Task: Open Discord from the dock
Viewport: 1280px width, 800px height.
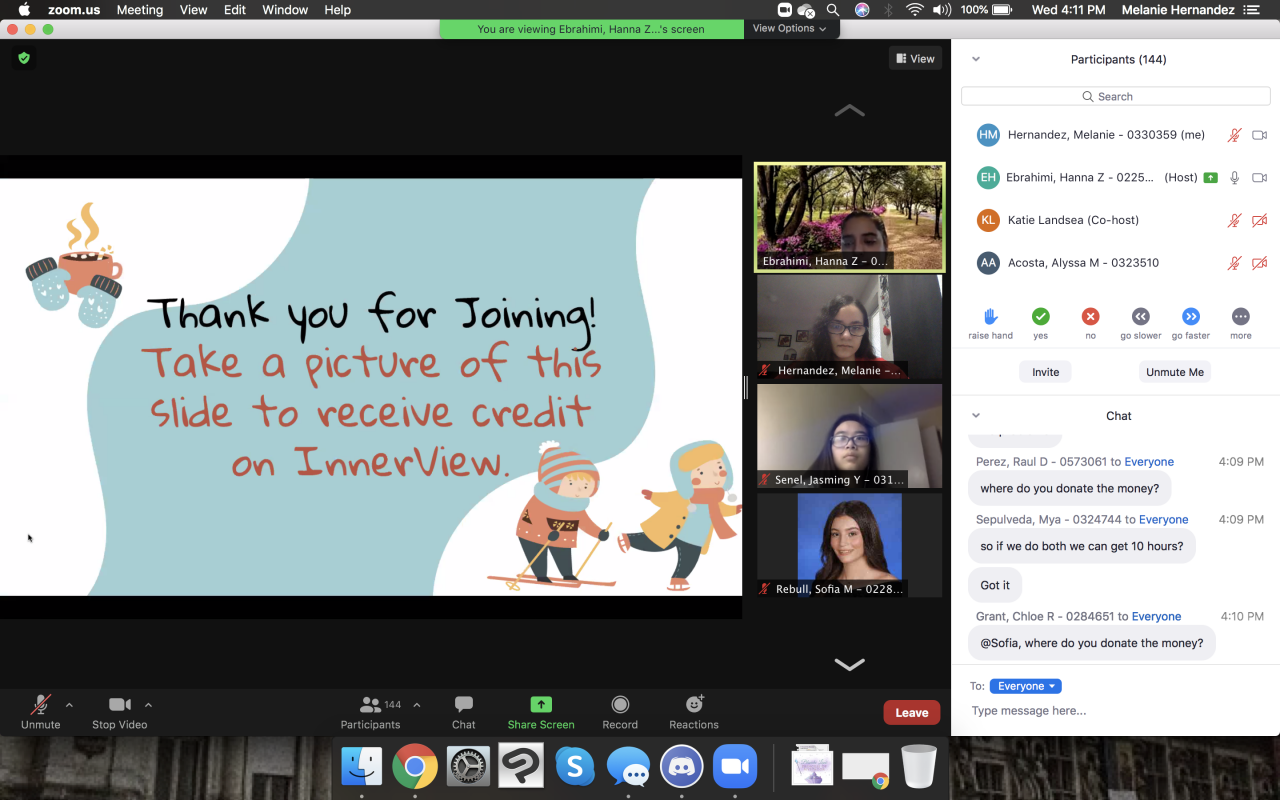Action: [x=683, y=767]
